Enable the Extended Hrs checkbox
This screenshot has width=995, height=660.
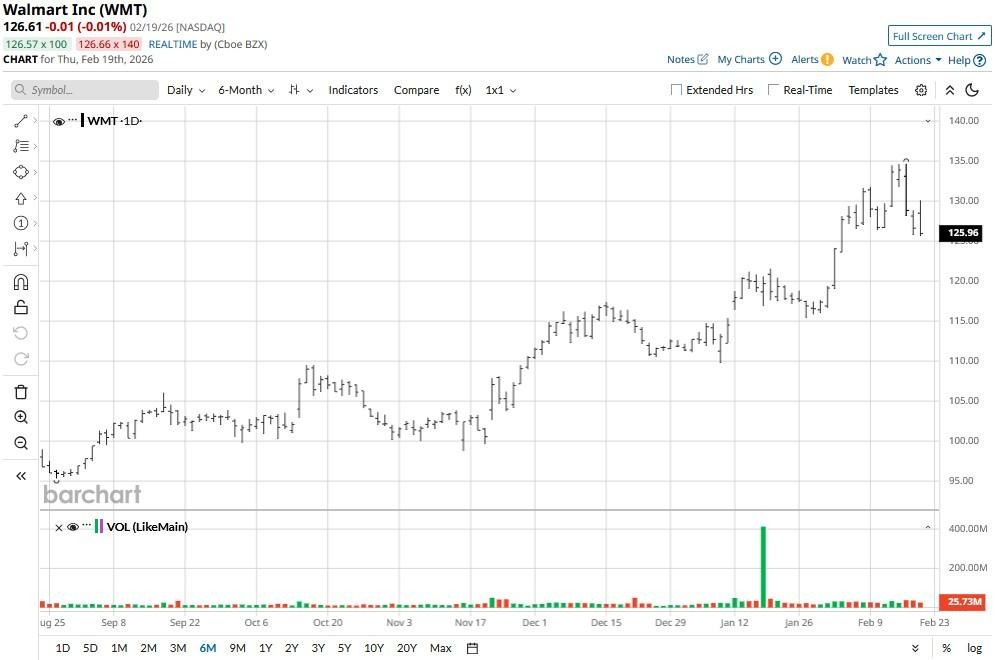click(676, 90)
